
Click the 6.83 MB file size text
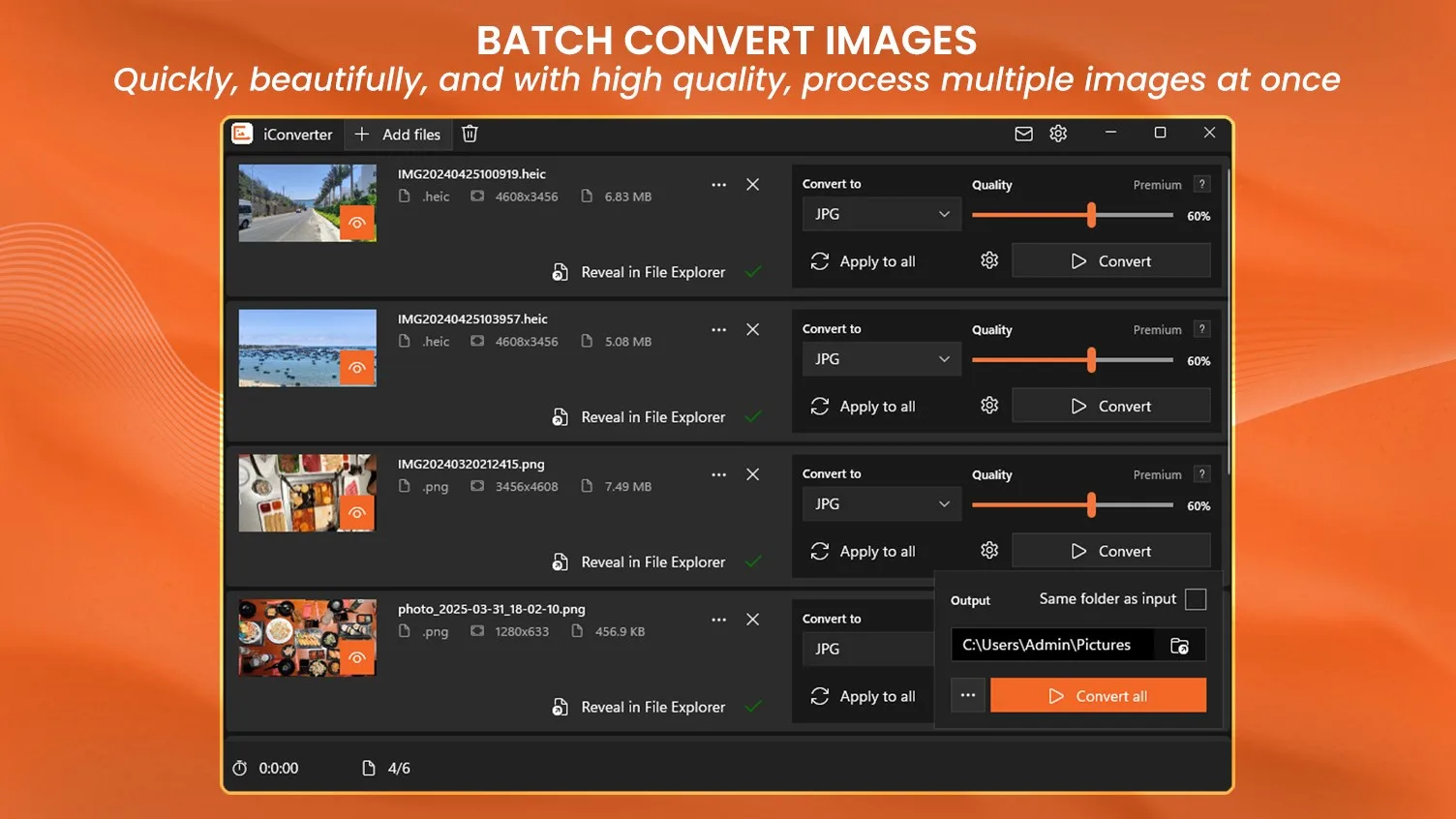(628, 197)
